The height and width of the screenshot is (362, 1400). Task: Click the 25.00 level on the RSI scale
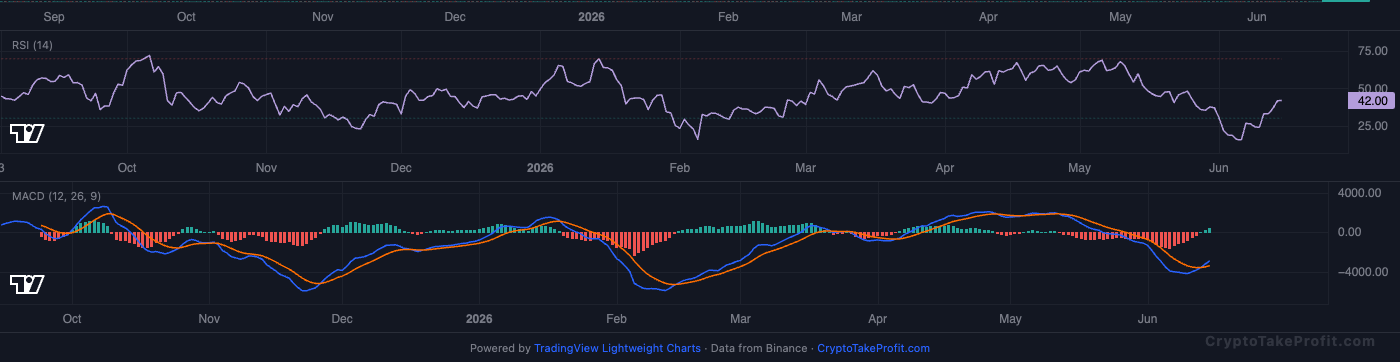(x=1371, y=126)
